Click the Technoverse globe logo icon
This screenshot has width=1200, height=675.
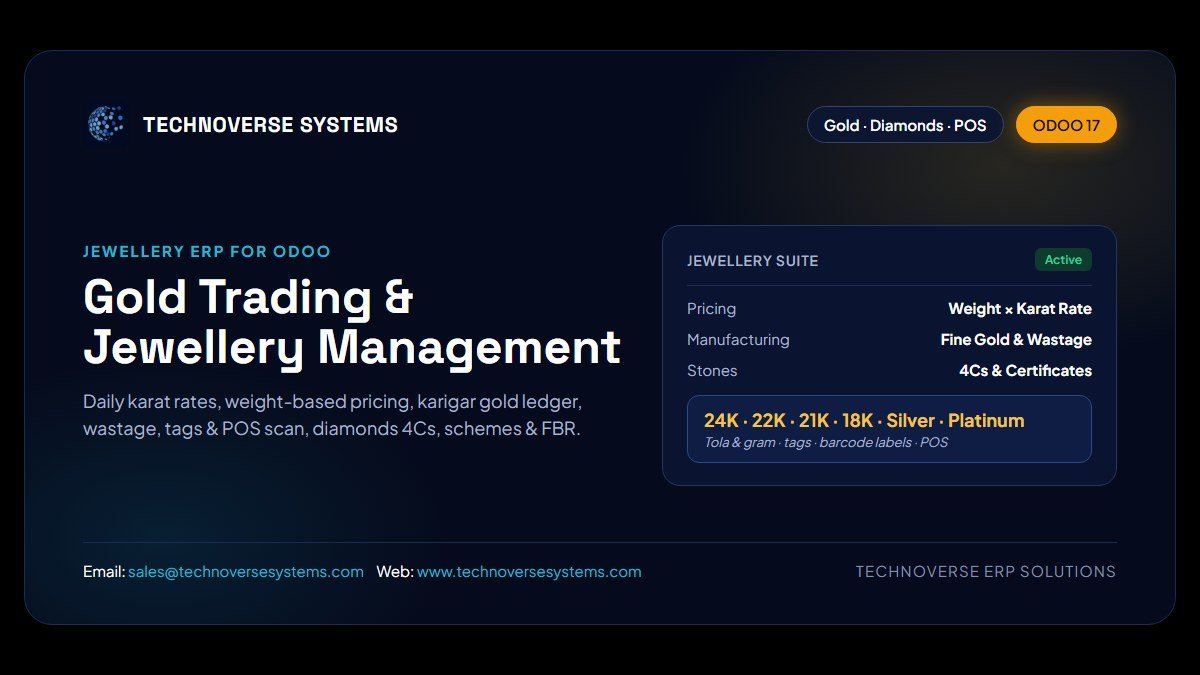pos(106,124)
